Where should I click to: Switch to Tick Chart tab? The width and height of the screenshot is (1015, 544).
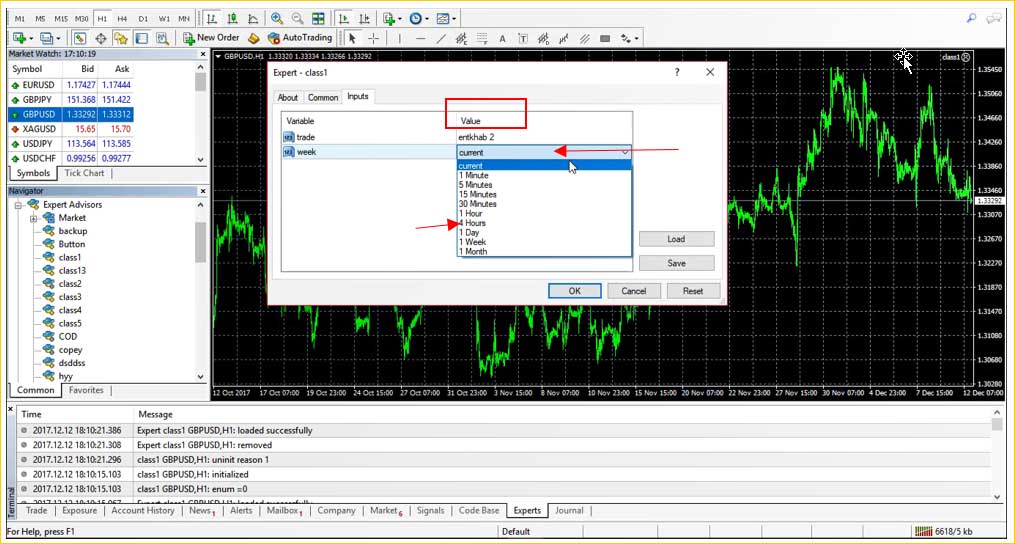point(84,173)
